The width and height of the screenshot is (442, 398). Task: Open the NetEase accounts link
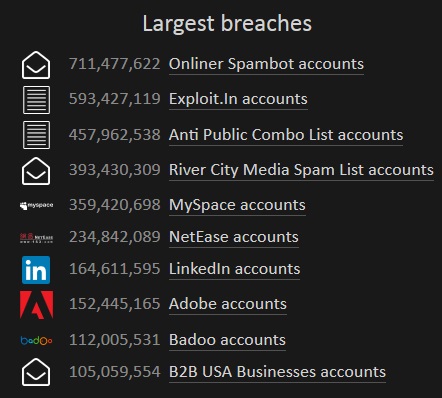coord(234,237)
